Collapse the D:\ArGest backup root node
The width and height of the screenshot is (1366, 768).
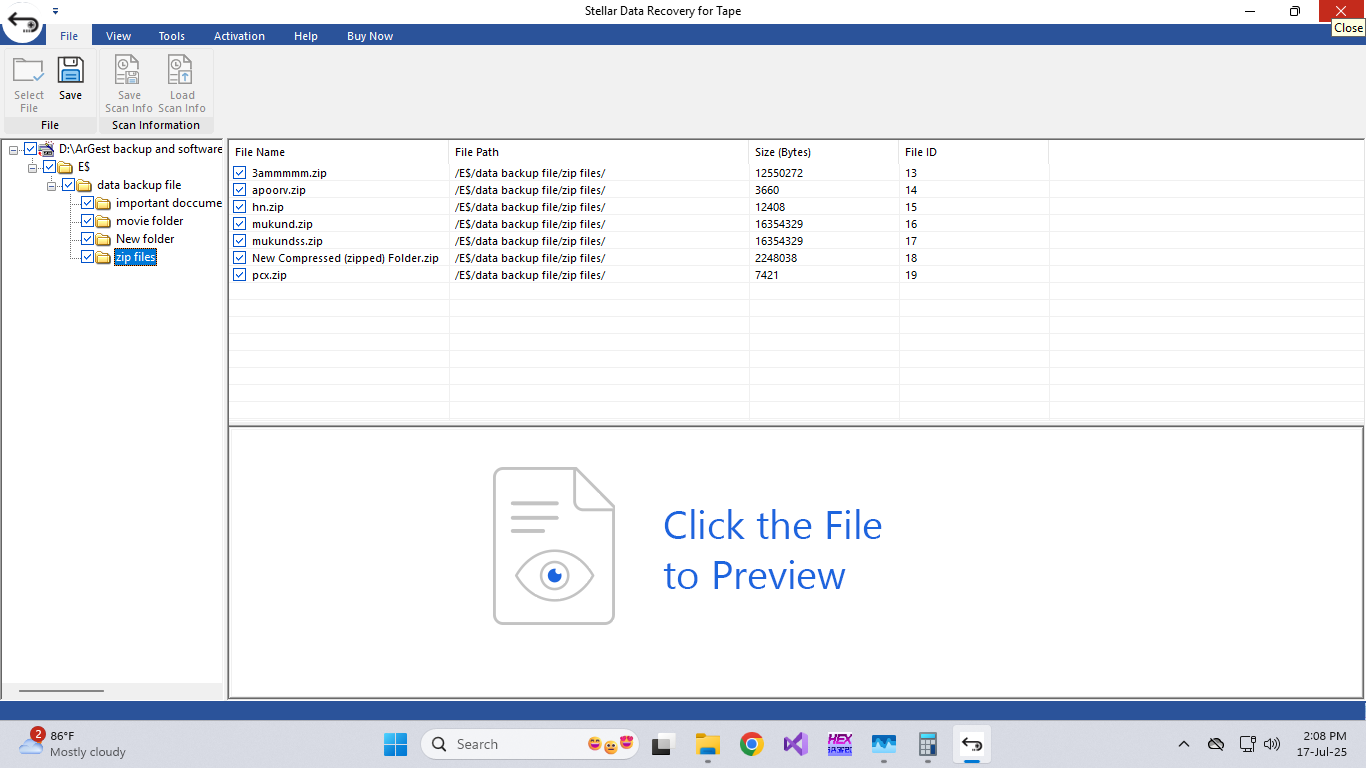tap(13, 149)
